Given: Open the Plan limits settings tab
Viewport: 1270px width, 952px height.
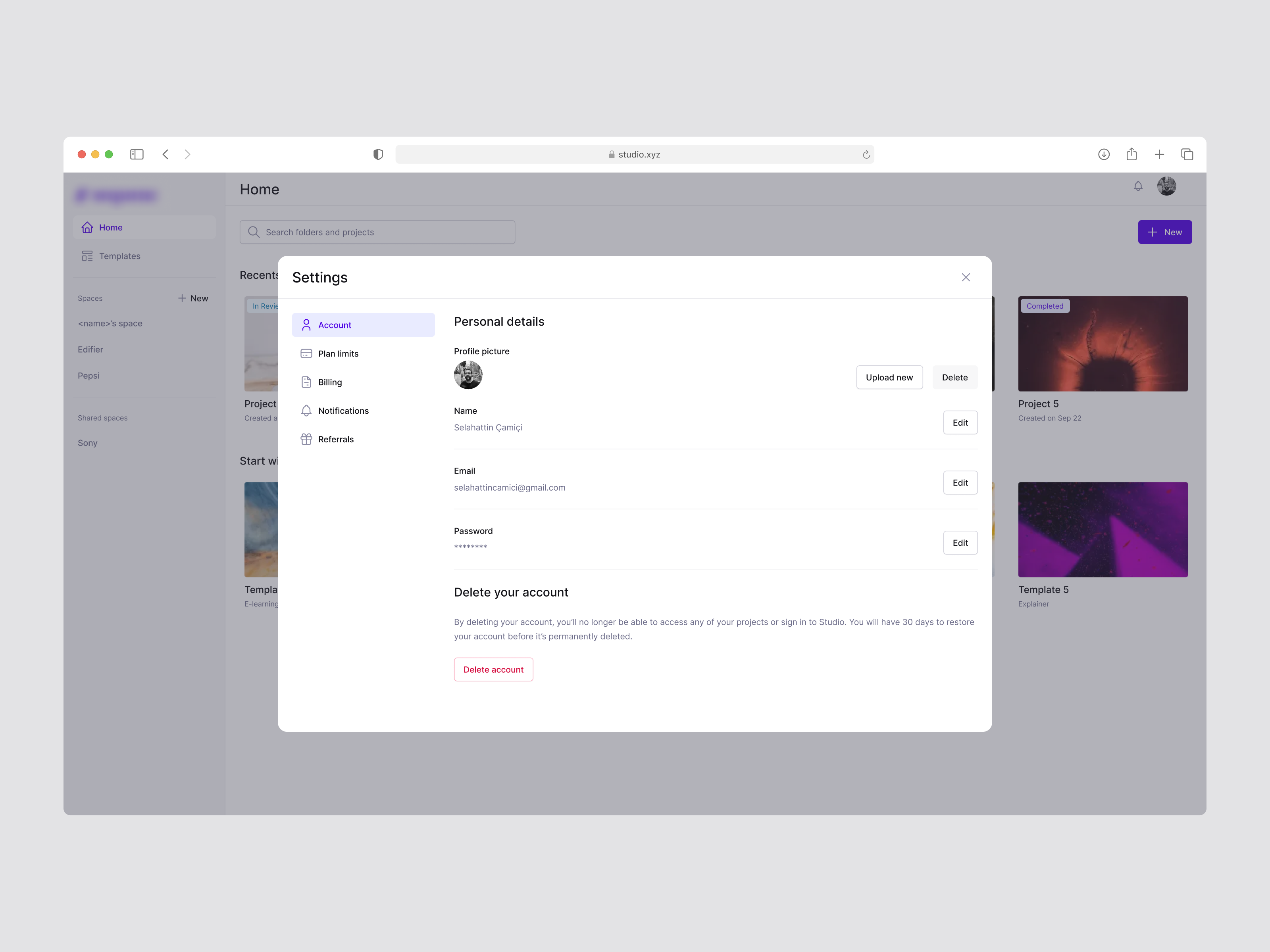Looking at the screenshot, I should 338,353.
